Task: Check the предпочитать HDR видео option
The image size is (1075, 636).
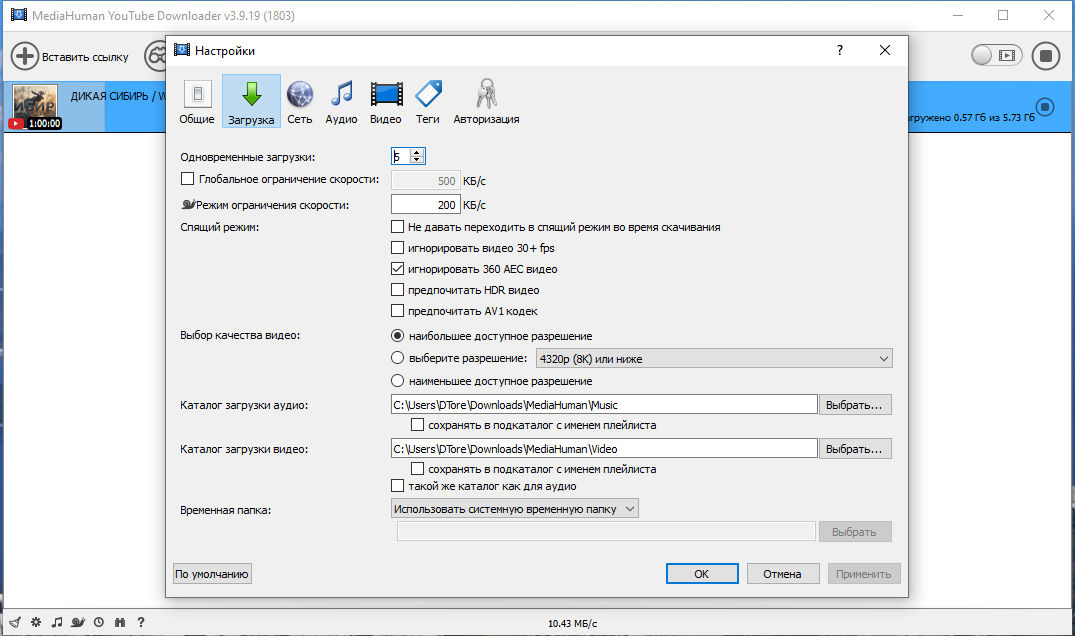Action: pos(398,290)
